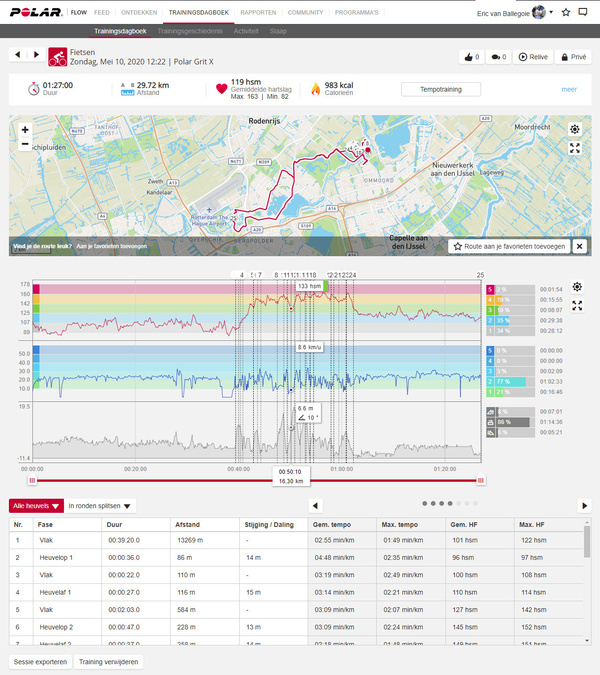Zoom out on the route map
This screenshot has height=675, width=600.
tap(25, 144)
